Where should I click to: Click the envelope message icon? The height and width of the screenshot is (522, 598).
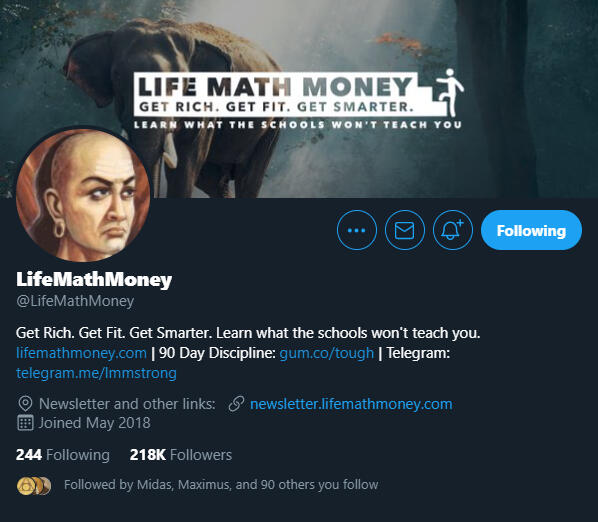405,230
